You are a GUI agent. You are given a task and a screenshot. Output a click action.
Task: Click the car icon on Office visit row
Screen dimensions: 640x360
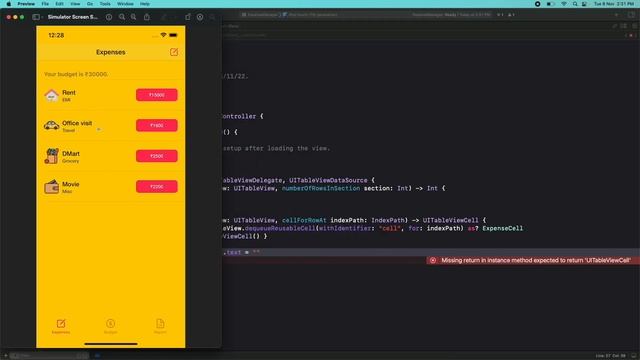click(x=51, y=126)
